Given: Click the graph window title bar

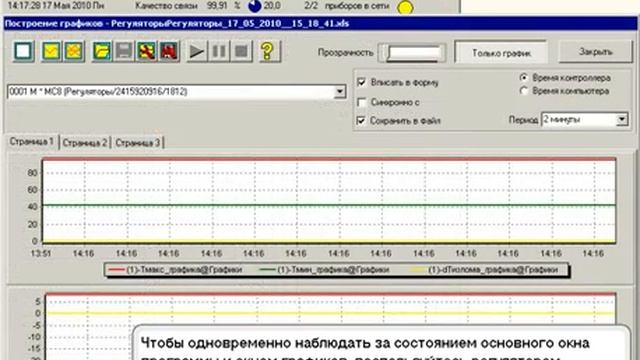Looking at the screenshot, I should (x=320, y=23).
